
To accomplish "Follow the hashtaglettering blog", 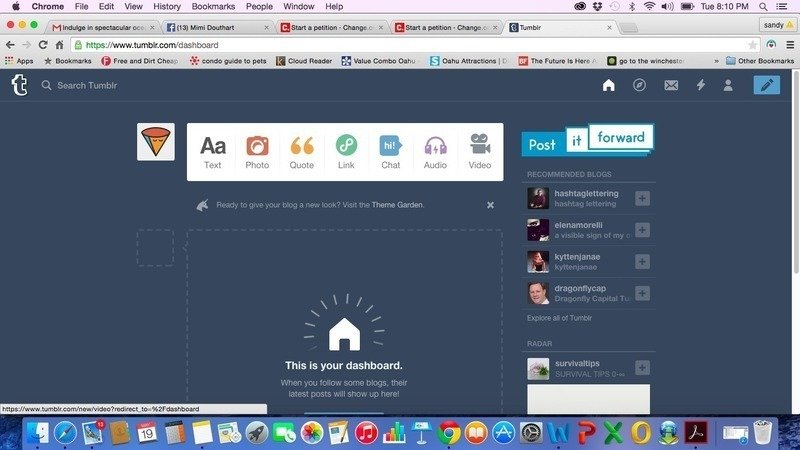I will coord(642,198).
